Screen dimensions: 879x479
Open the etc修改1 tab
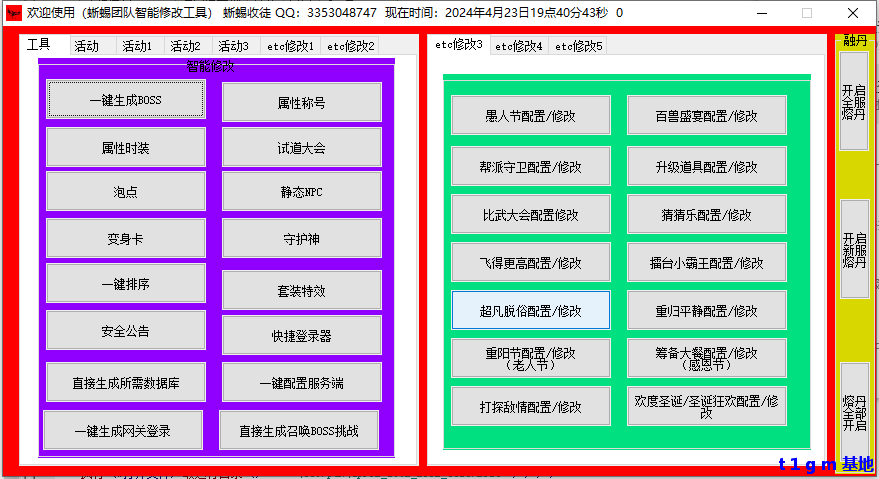coord(290,46)
